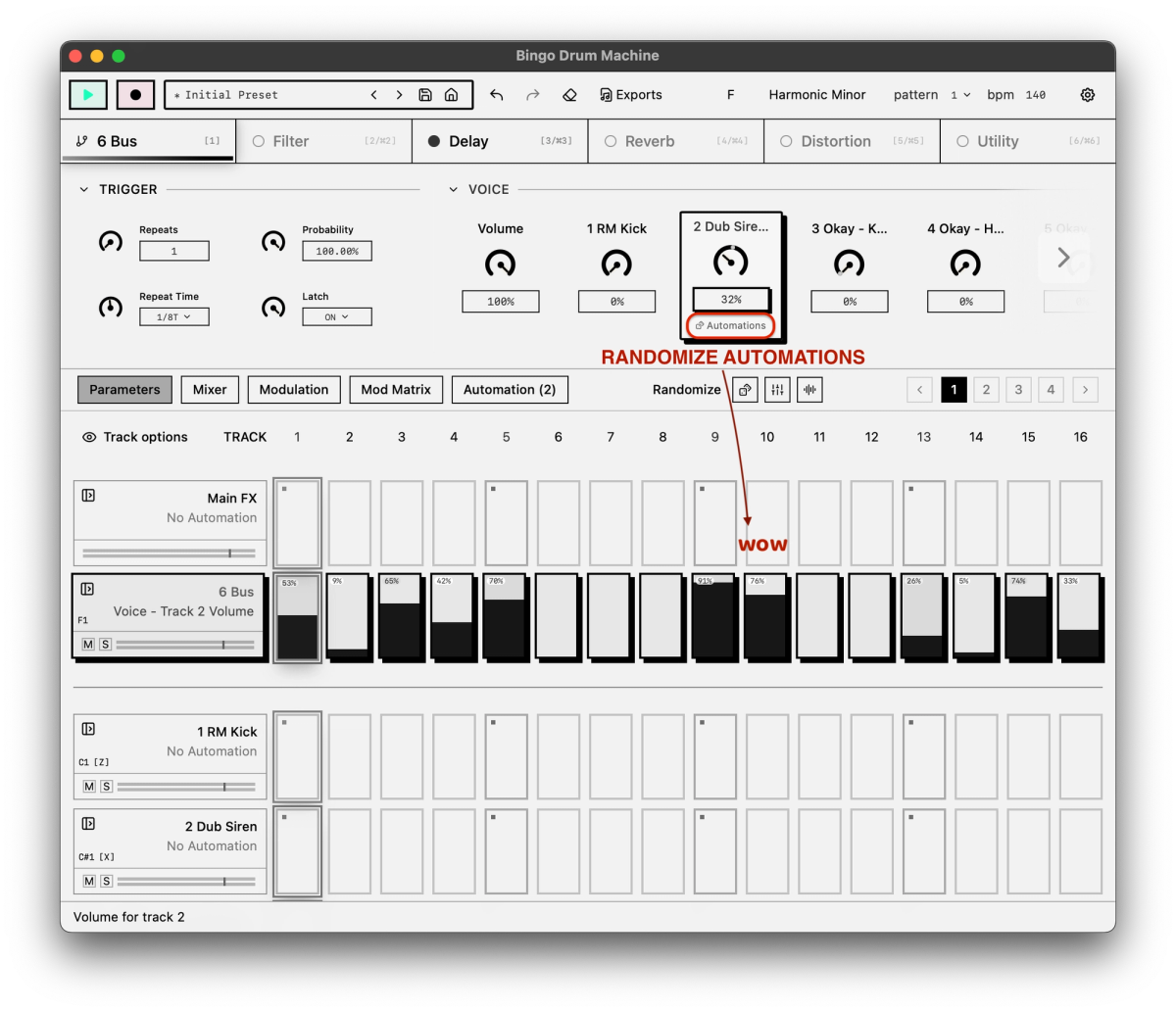Click the waveform randomize icon
The width and height of the screenshot is (1176, 1012).
(809, 389)
